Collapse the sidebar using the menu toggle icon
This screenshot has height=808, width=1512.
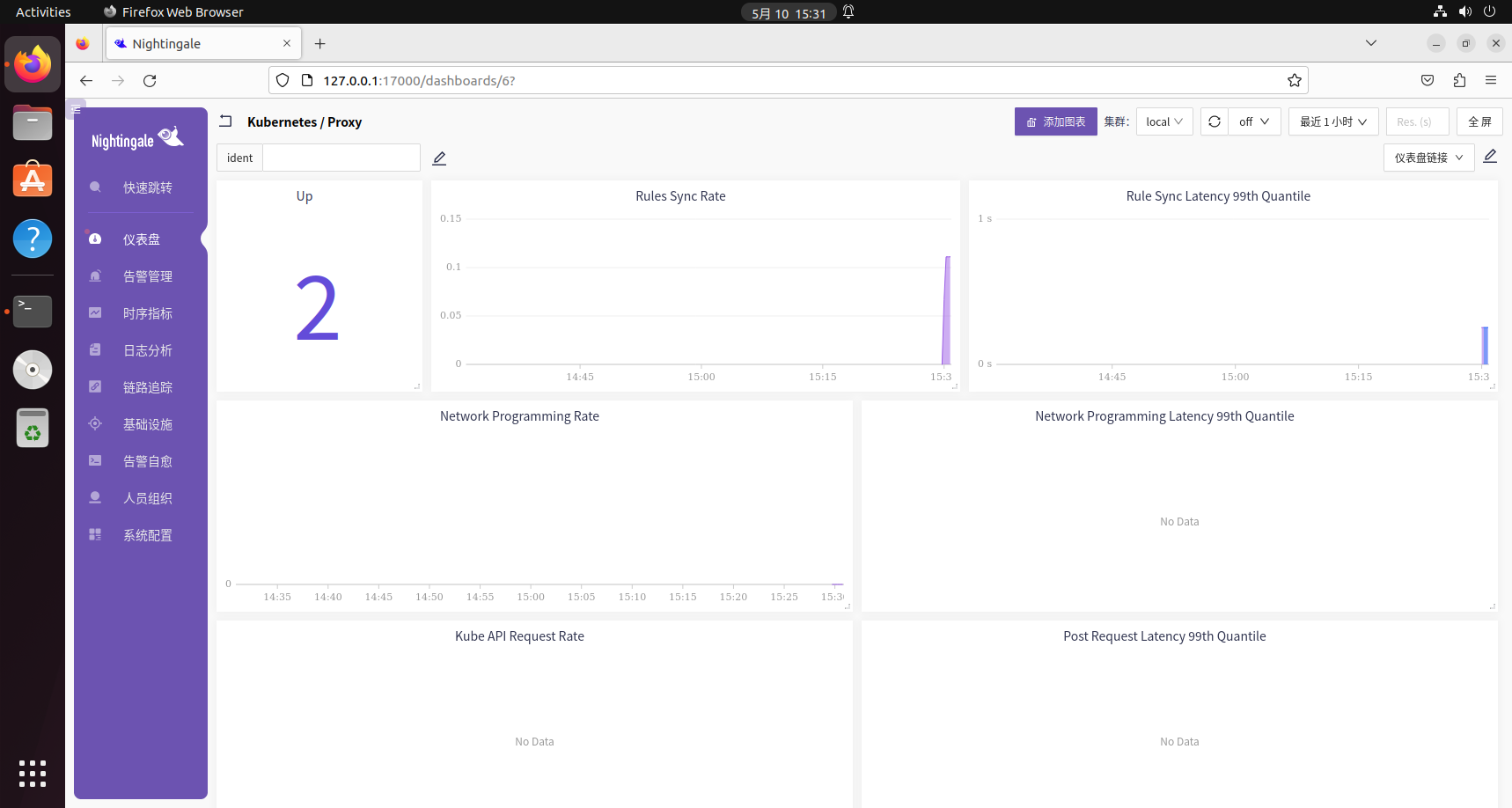click(x=76, y=109)
